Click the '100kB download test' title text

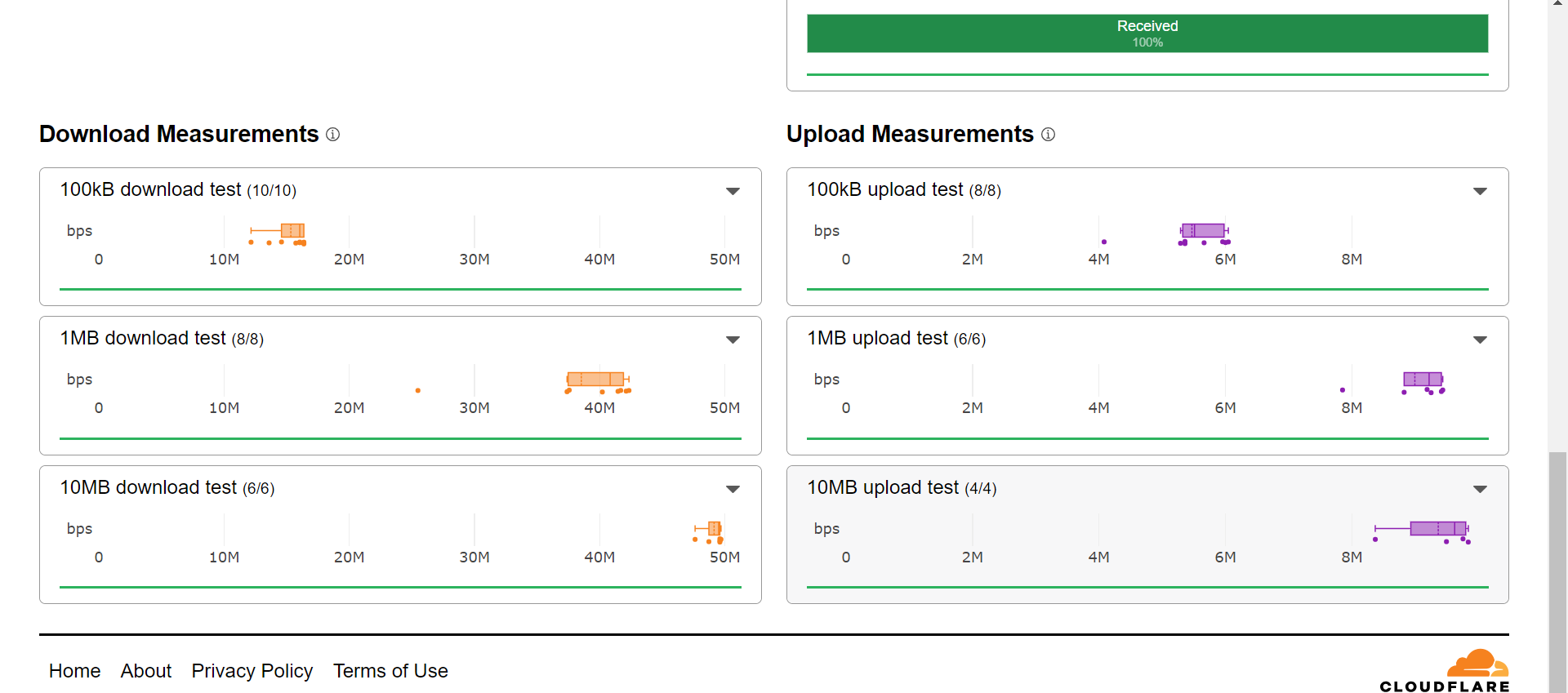tap(150, 189)
